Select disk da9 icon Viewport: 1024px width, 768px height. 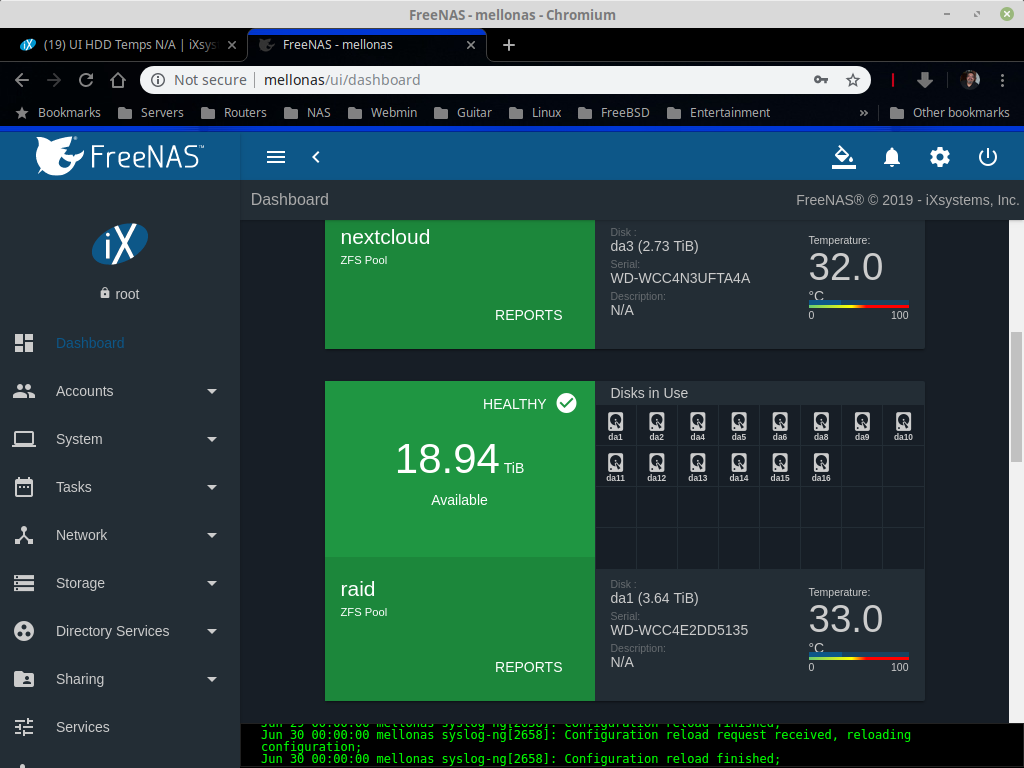tap(862, 426)
